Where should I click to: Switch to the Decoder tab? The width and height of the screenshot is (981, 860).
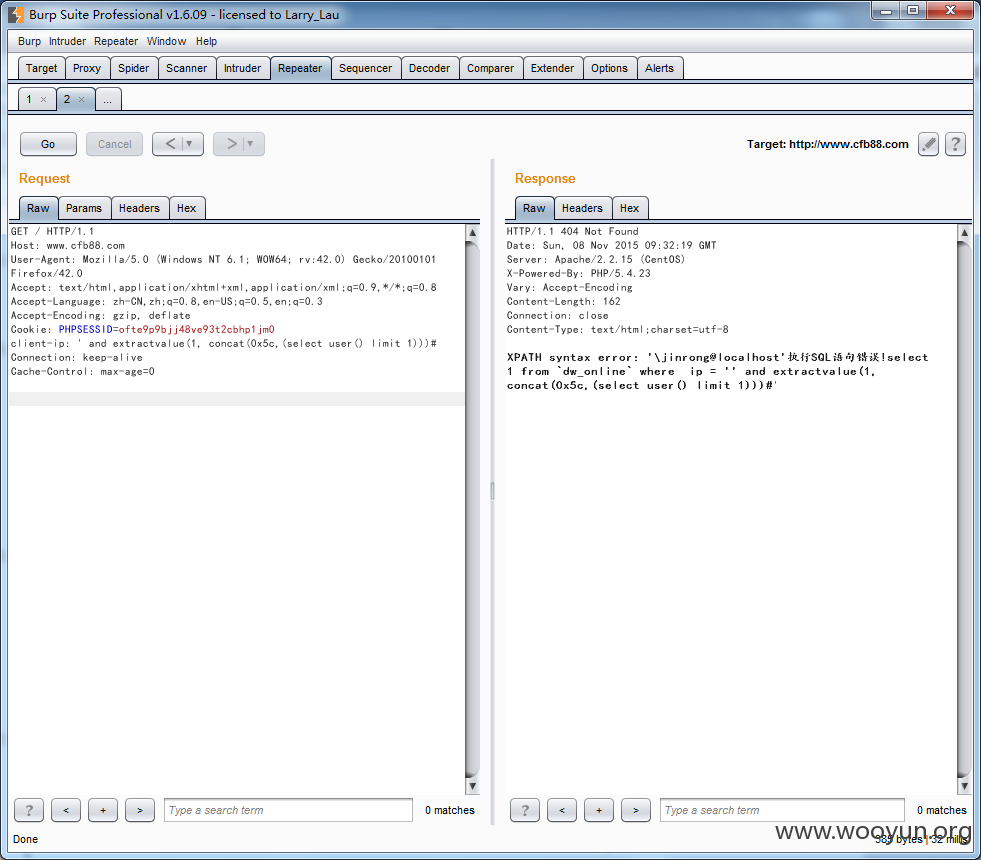point(429,68)
